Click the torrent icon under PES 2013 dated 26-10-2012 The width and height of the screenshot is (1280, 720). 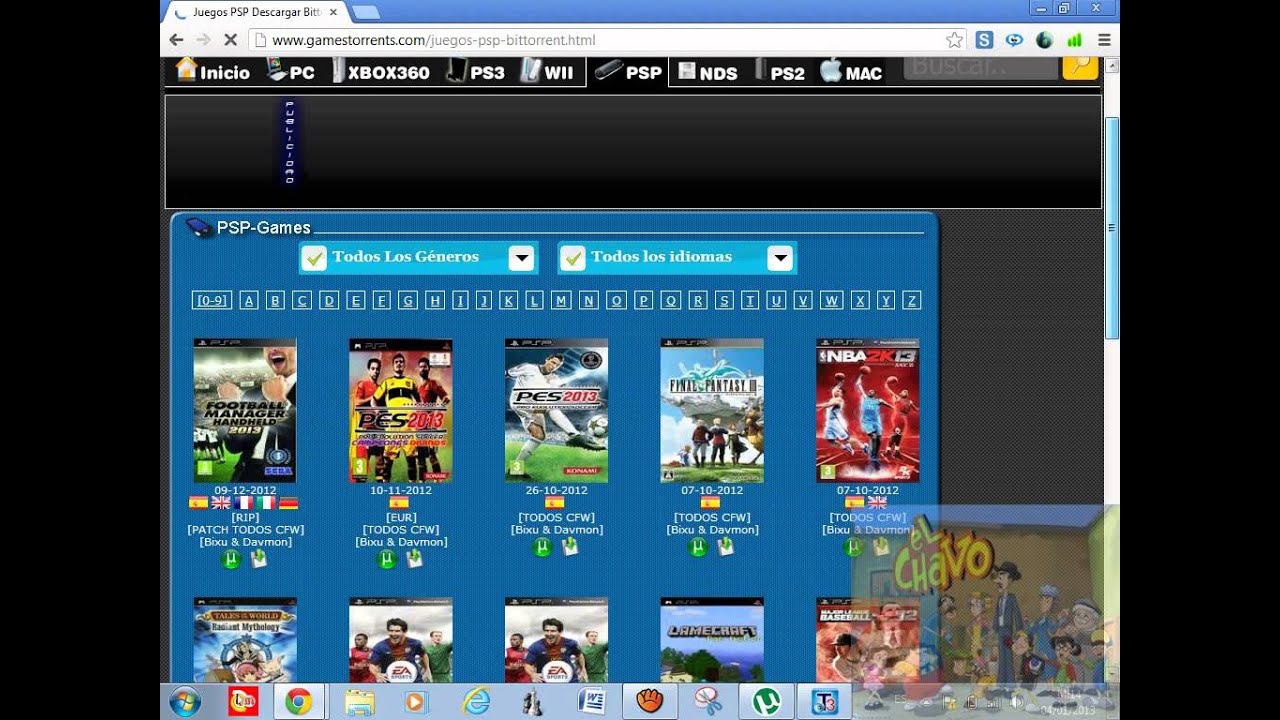coord(542,547)
